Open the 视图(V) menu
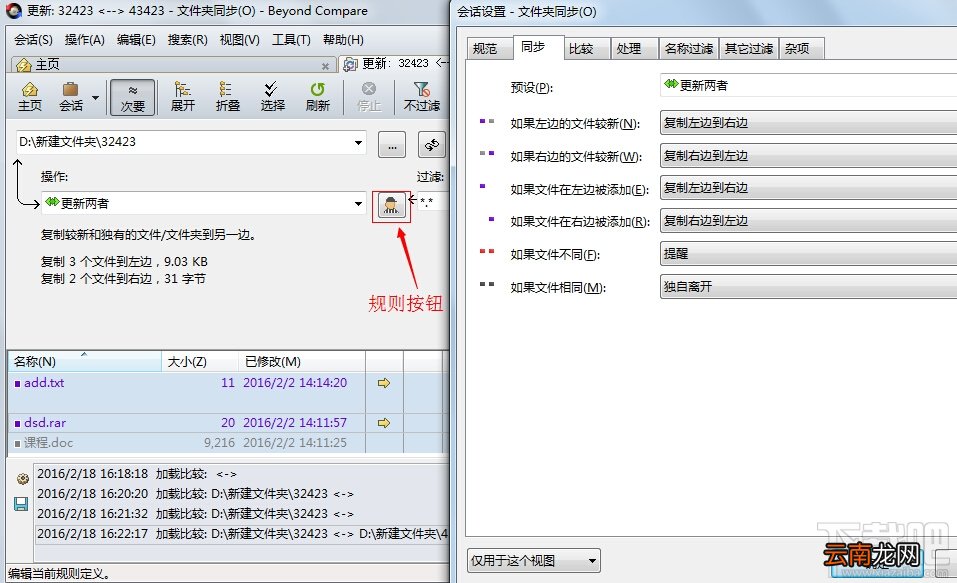The image size is (957, 583). 239,40
